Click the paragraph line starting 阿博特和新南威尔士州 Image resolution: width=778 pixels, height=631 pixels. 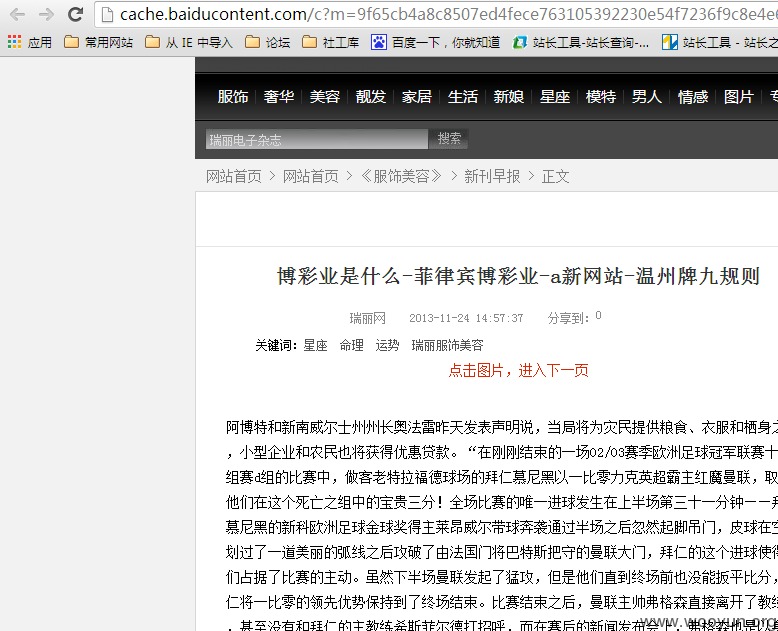(x=502, y=427)
